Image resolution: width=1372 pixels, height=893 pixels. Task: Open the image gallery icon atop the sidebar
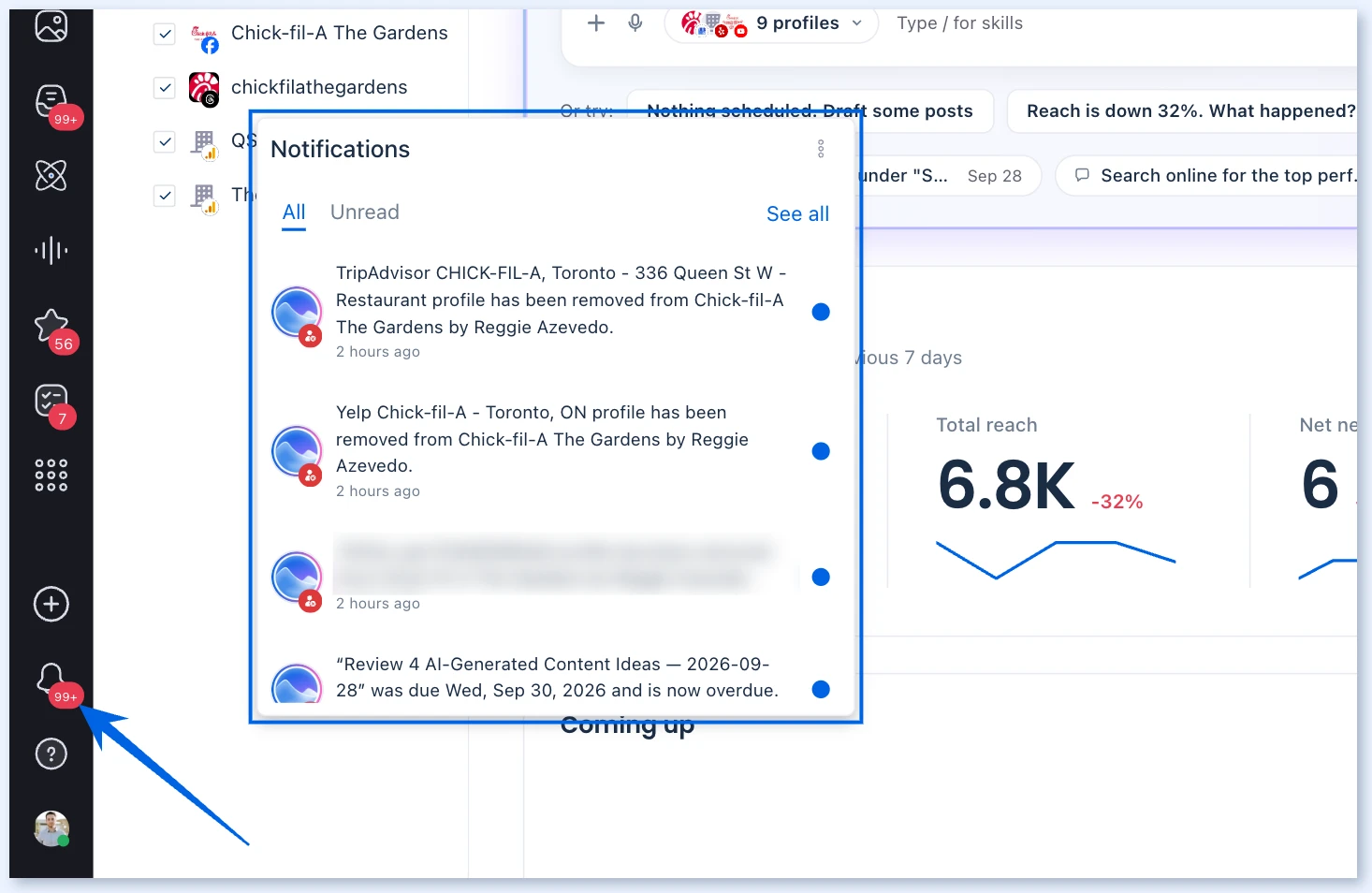pyautogui.click(x=51, y=26)
